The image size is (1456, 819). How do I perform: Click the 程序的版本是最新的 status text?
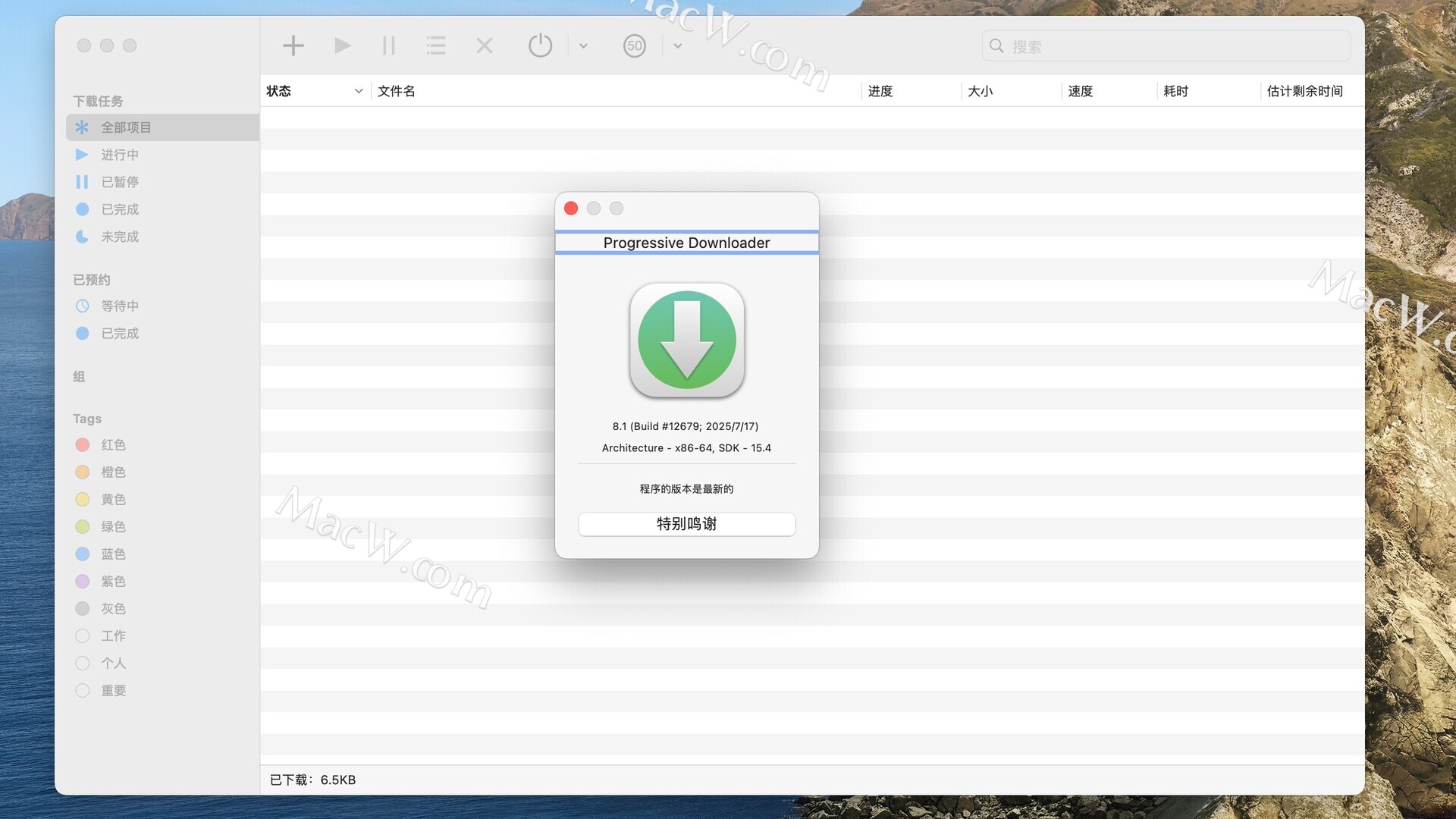(686, 489)
